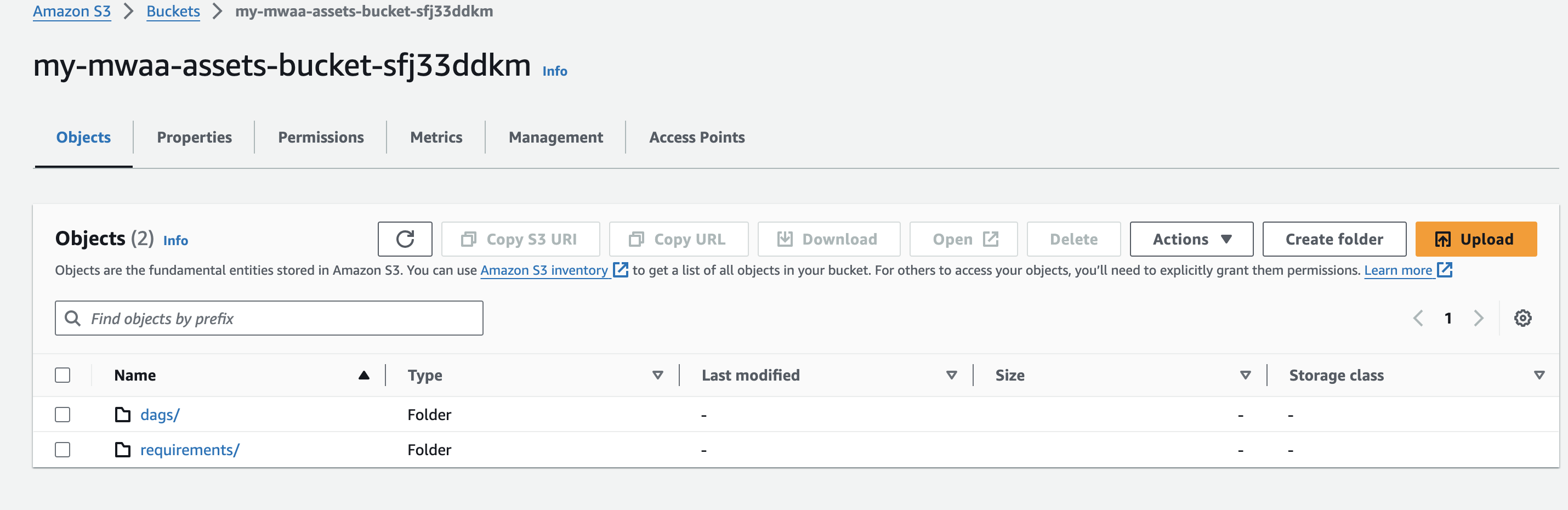
Task: Click external link icon beside Amazon S3 inventory
Action: click(x=620, y=270)
